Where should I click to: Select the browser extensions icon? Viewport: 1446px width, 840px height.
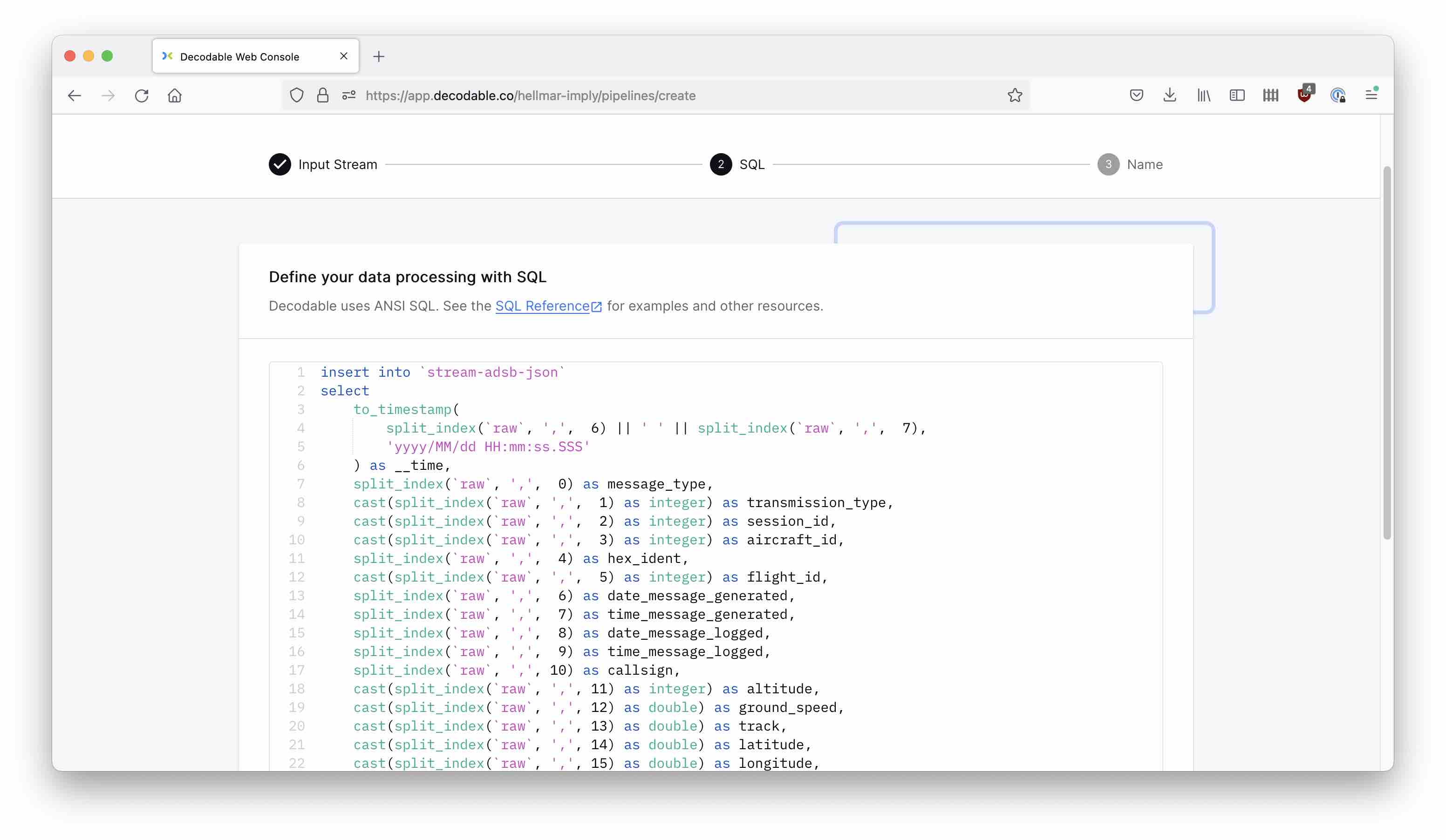[x=1270, y=95]
